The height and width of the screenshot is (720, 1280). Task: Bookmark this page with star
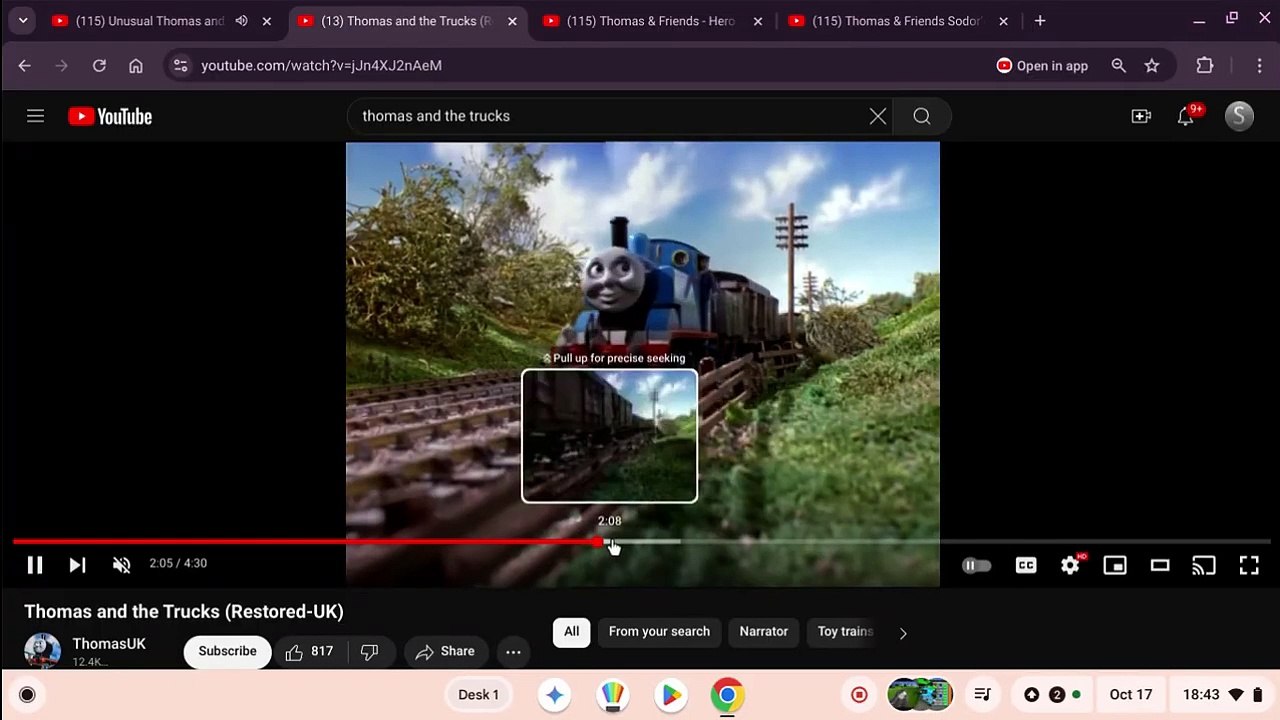pos(1152,66)
